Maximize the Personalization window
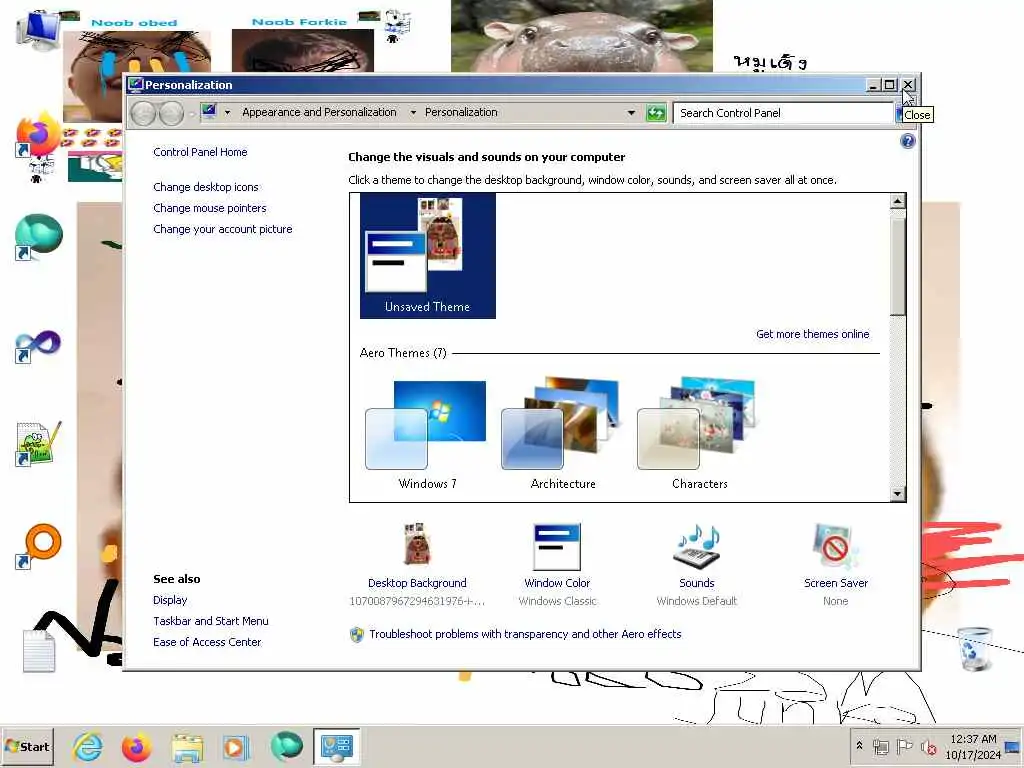Screen dimensions: 1024x768 [x=889, y=85]
